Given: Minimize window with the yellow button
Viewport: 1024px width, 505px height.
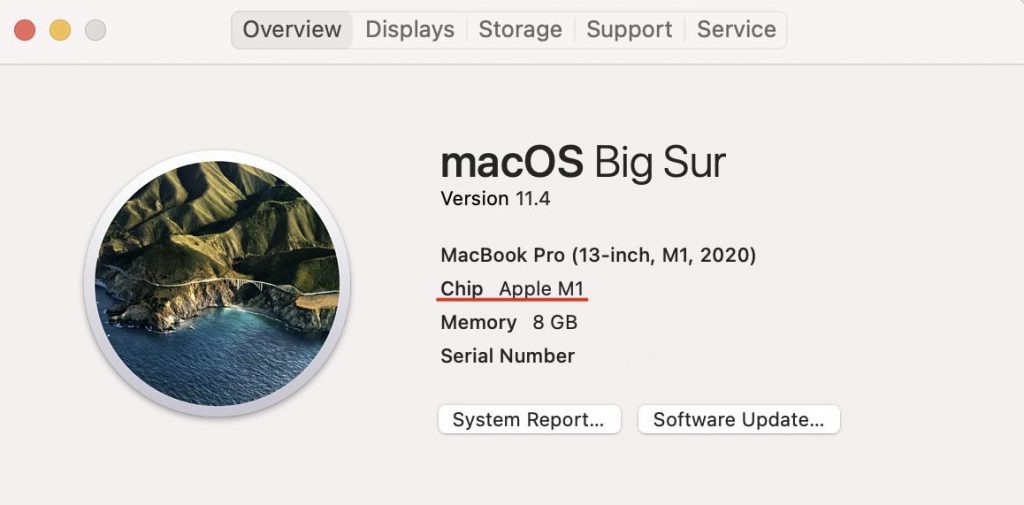Looking at the screenshot, I should pyautogui.click(x=60, y=30).
